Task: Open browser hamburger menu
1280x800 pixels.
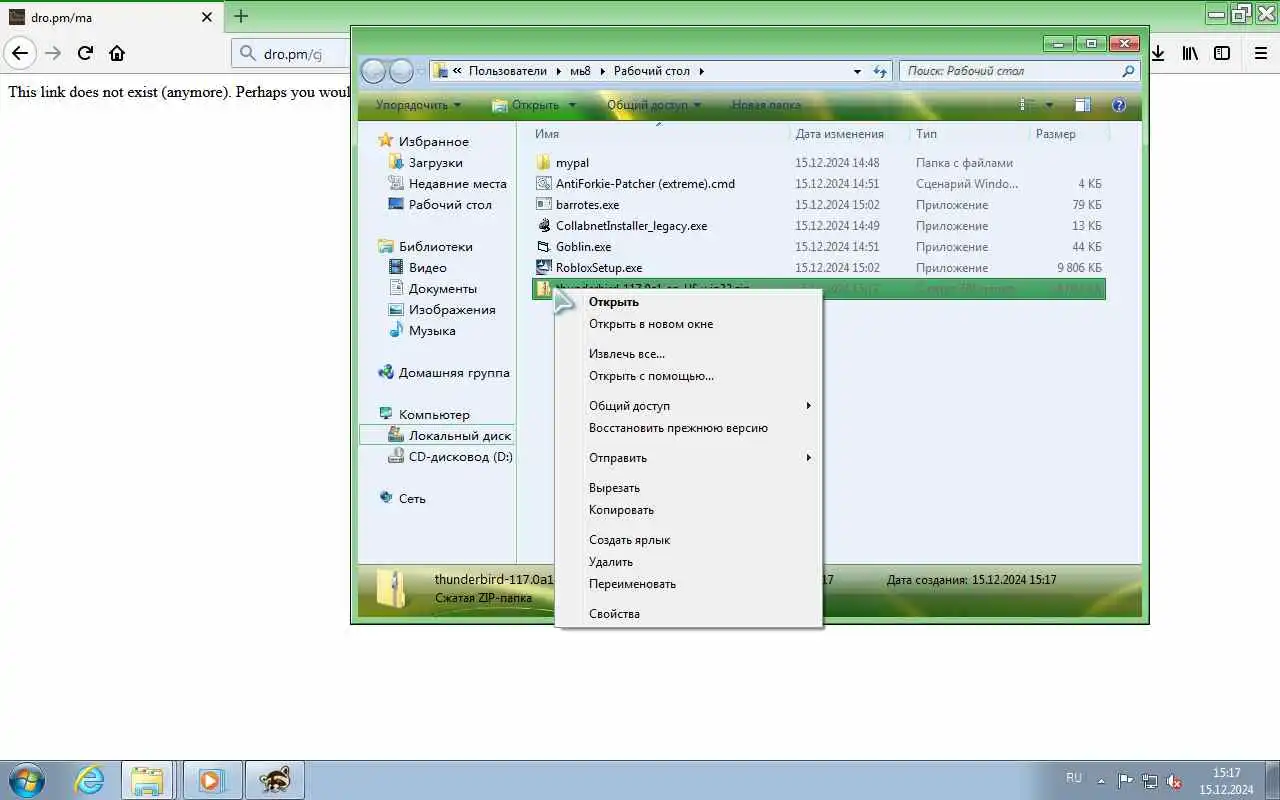Action: point(1261,53)
